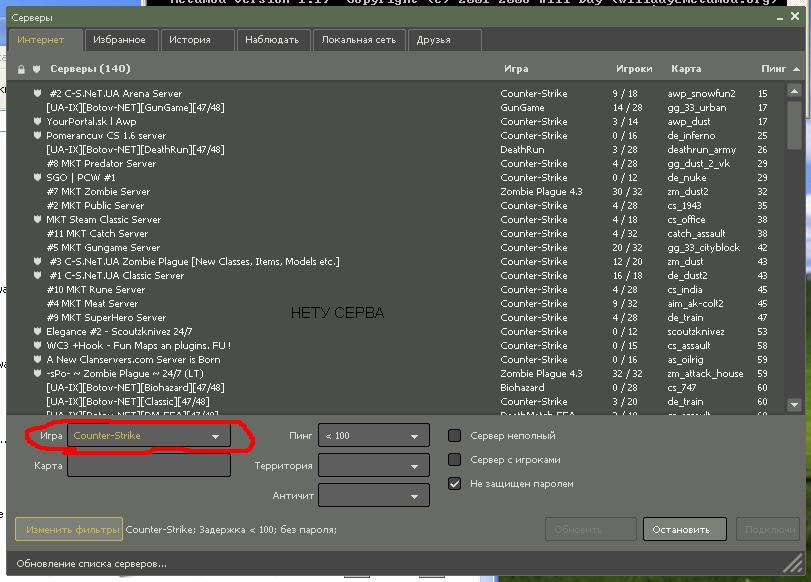This screenshot has width=811, height=582.
Task: Uncheck 'Не защищен паролем' checkbox
Action: pyautogui.click(x=454, y=484)
